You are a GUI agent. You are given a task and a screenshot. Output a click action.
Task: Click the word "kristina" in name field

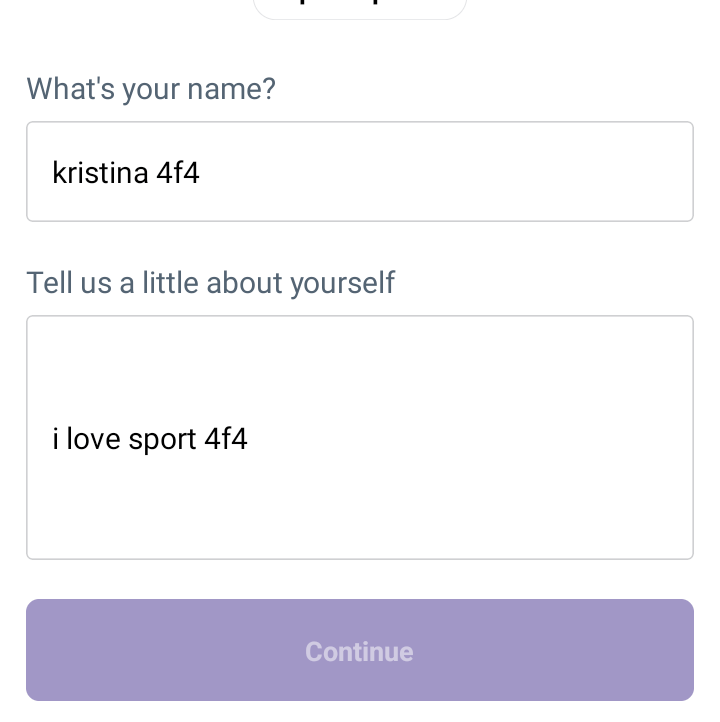[x=100, y=173]
